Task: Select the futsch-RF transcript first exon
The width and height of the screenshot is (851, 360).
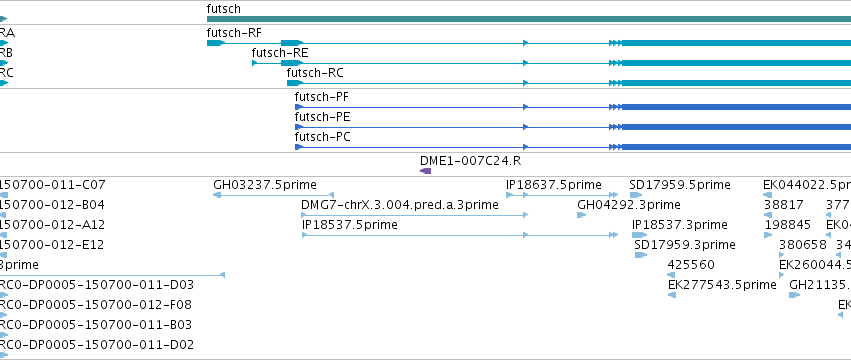Action: 215,42
